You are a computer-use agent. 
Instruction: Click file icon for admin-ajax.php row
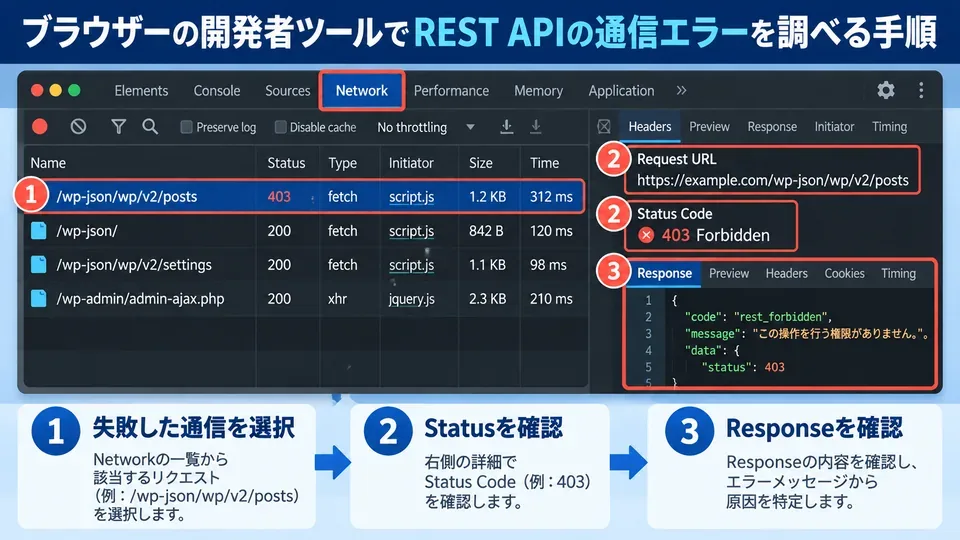pos(39,299)
